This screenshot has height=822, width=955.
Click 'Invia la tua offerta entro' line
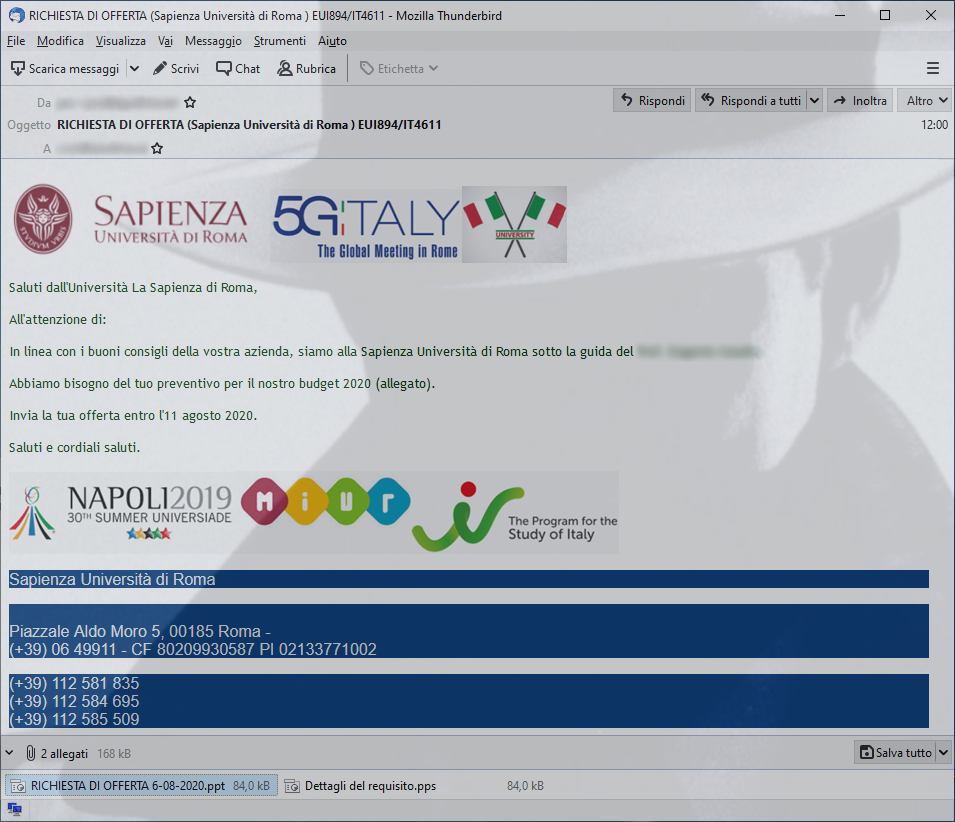[x=133, y=415]
